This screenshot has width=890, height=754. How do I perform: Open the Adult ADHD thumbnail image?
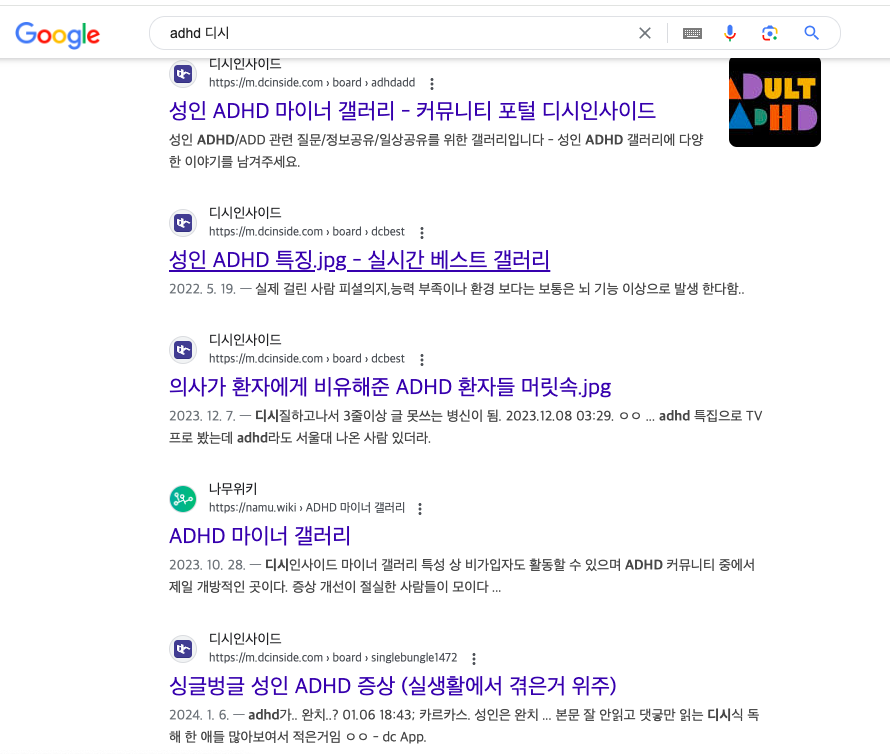click(x=775, y=102)
